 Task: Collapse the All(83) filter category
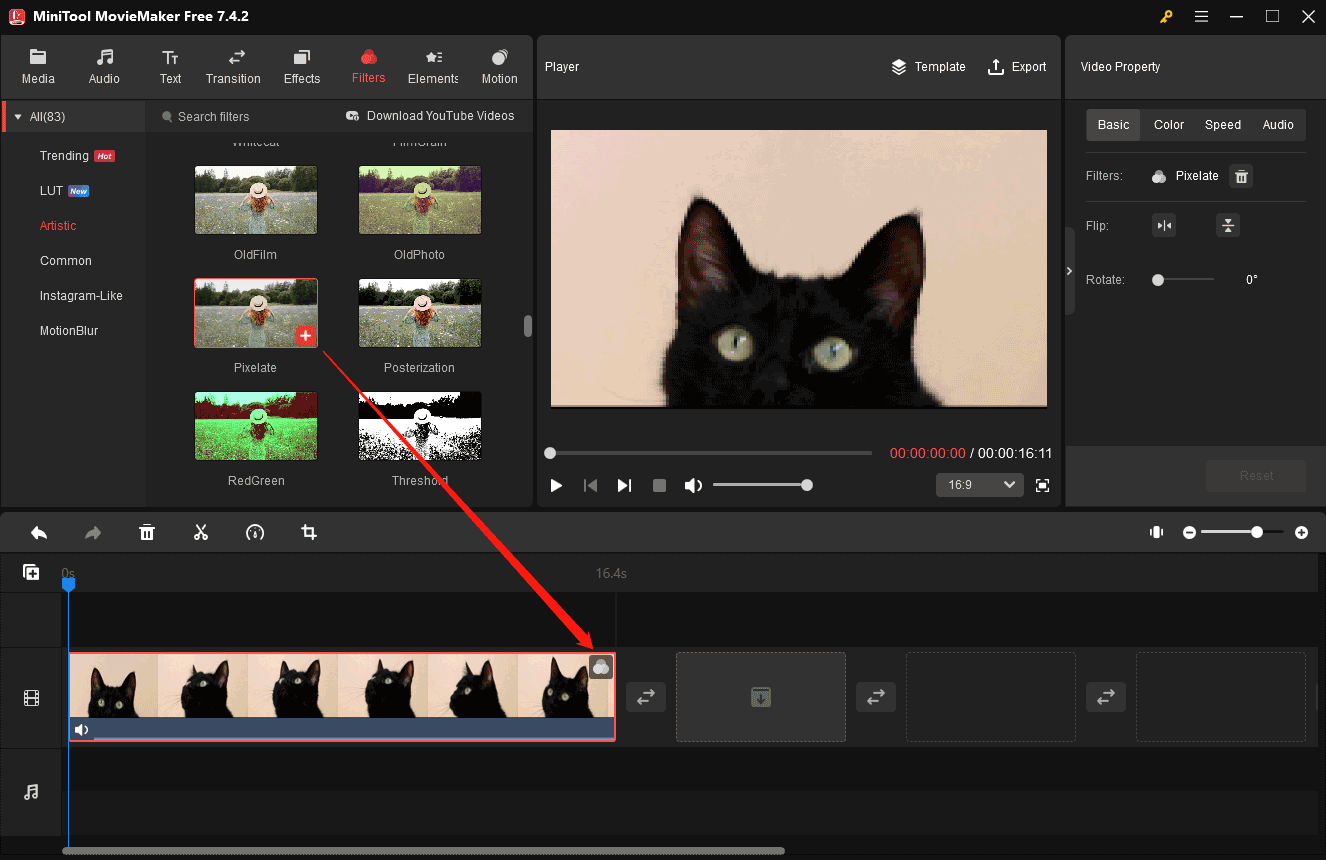coord(18,117)
